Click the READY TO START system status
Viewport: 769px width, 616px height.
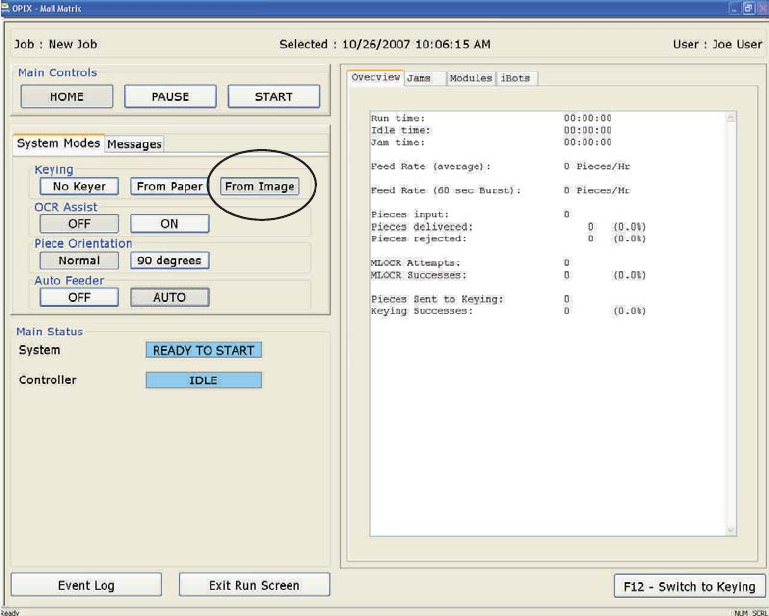click(x=204, y=350)
